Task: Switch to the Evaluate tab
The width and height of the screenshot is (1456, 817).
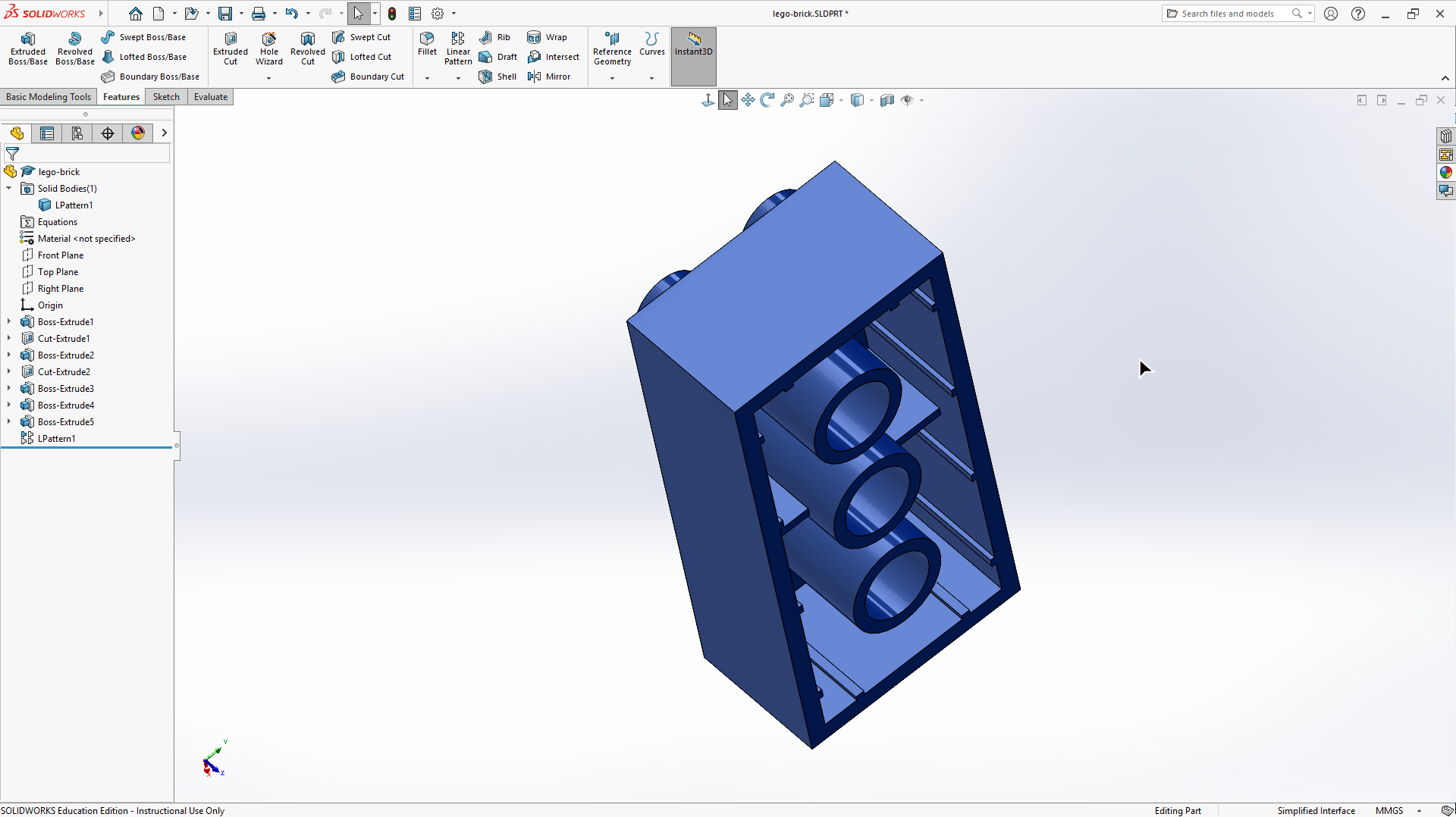Action: (210, 97)
